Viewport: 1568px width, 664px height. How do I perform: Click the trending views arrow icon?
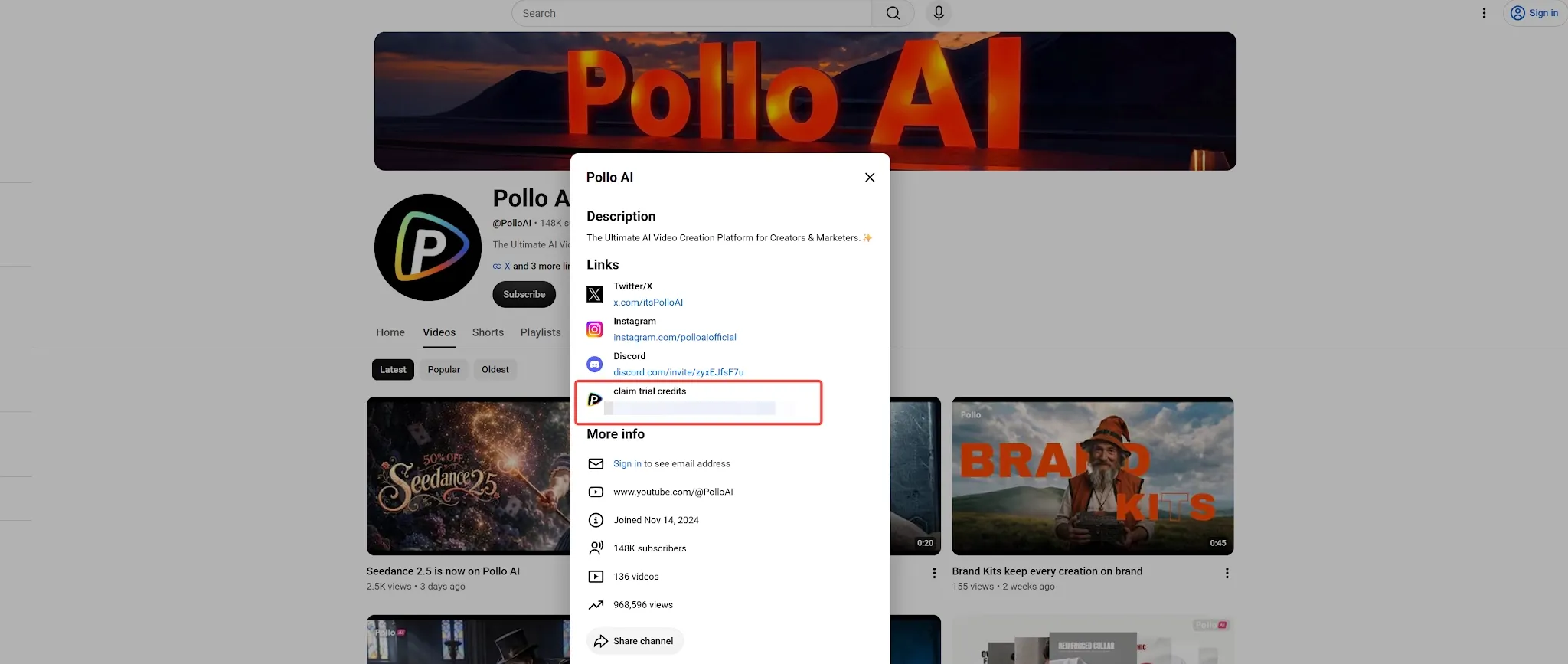(x=596, y=605)
